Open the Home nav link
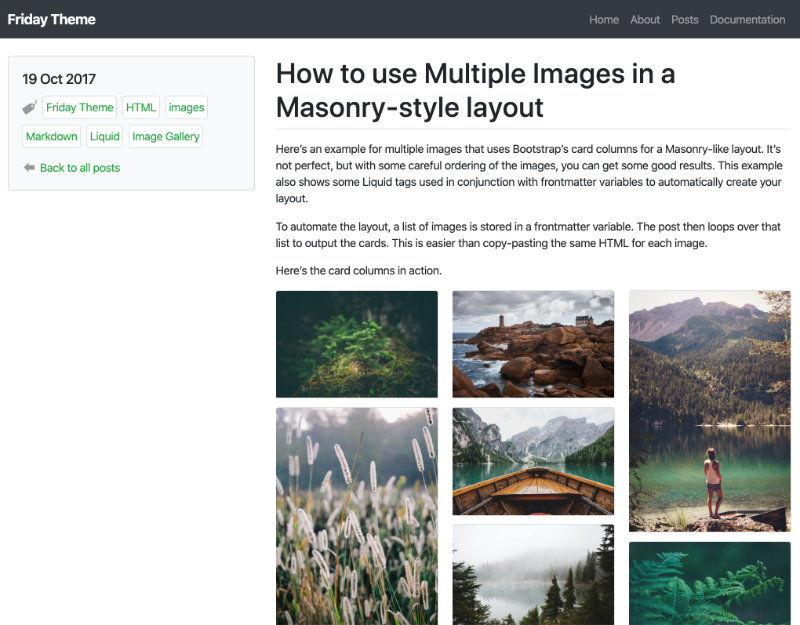Screen dimensions: 800x625 tap(604, 19)
